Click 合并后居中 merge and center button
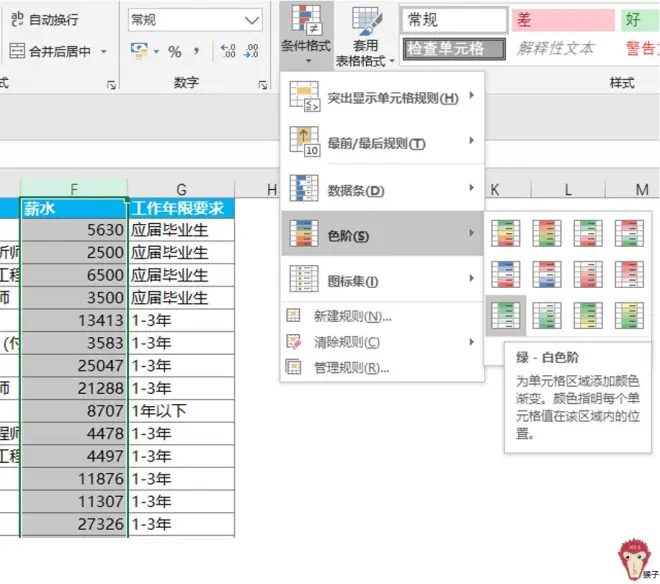This screenshot has width=660, height=584. 50,51
